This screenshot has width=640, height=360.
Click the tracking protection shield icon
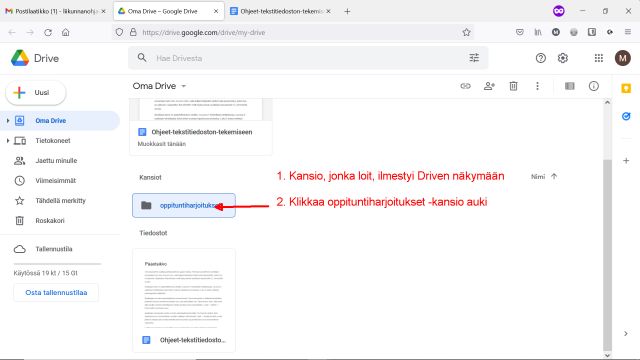pos(119,32)
